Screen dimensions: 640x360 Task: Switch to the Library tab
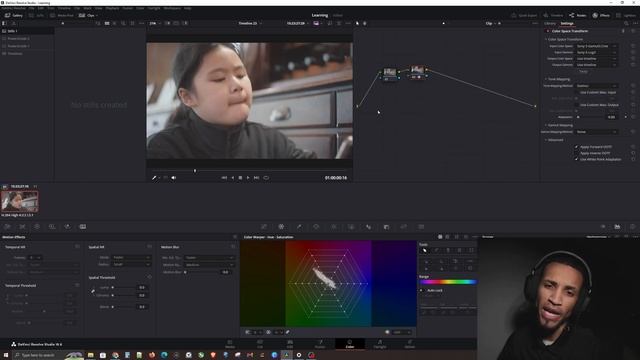click(x=550, y=23)
